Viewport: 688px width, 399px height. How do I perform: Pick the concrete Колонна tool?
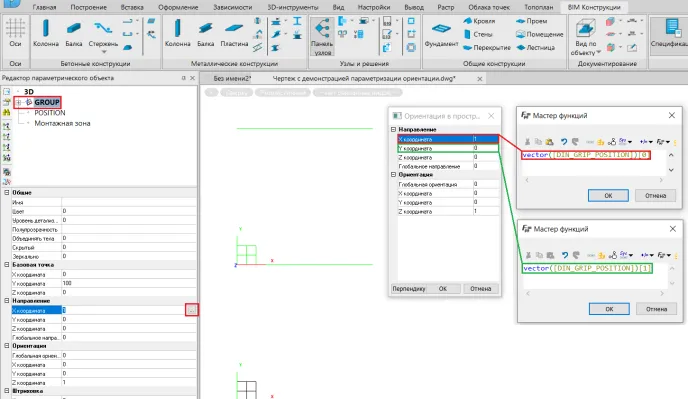click(46, 33)
